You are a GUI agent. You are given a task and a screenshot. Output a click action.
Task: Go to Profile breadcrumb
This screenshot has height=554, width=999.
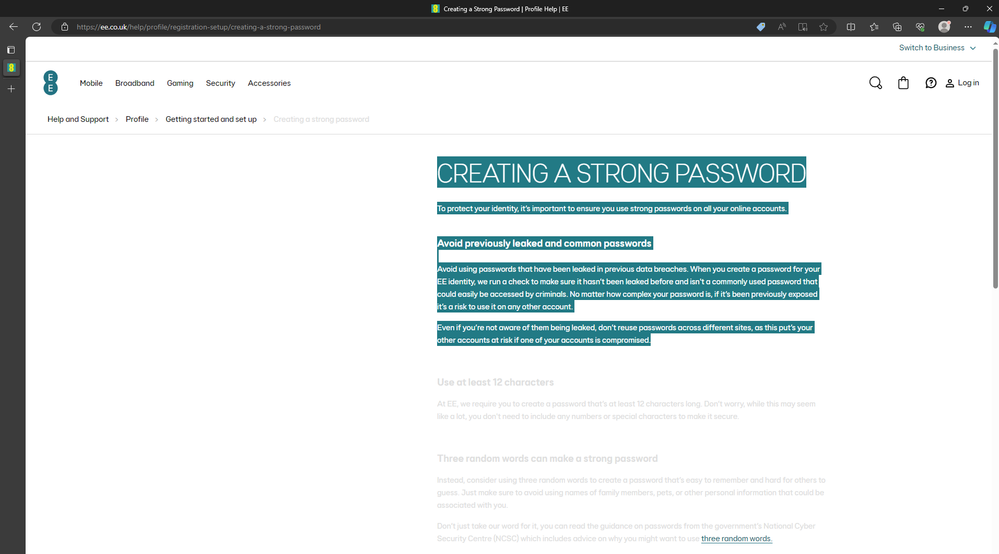pyautogui.click(x=137, y=119)
